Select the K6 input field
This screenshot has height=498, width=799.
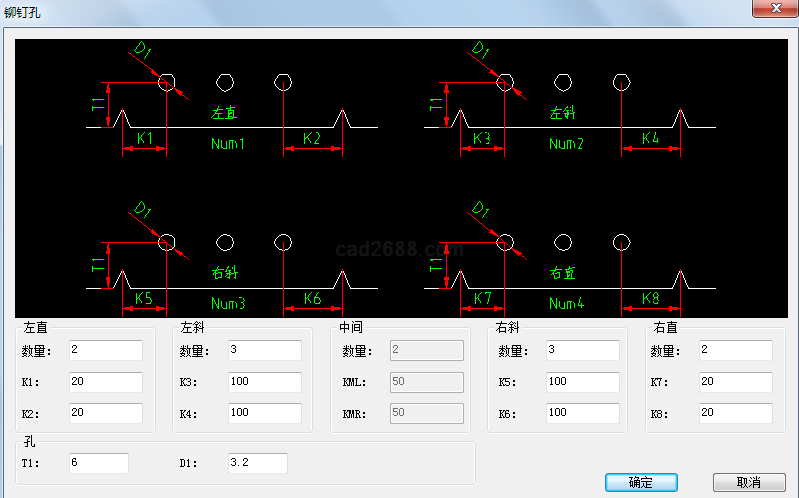click(x=582, y=413)
